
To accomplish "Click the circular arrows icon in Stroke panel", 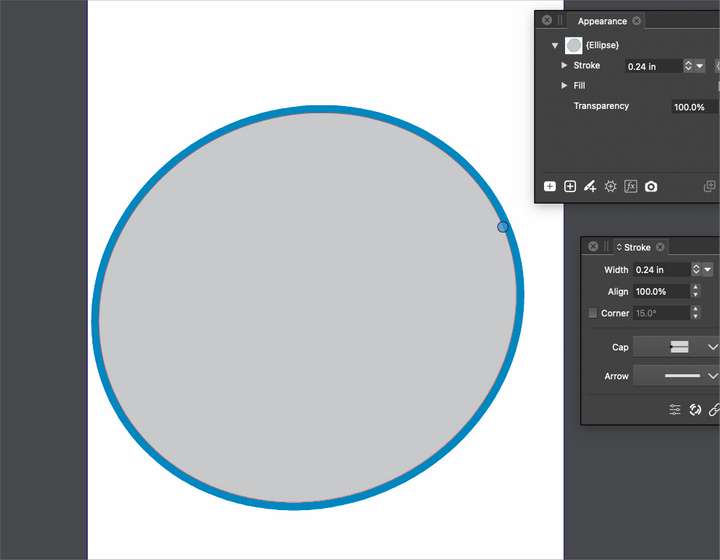I will click(x=695, y=410).
